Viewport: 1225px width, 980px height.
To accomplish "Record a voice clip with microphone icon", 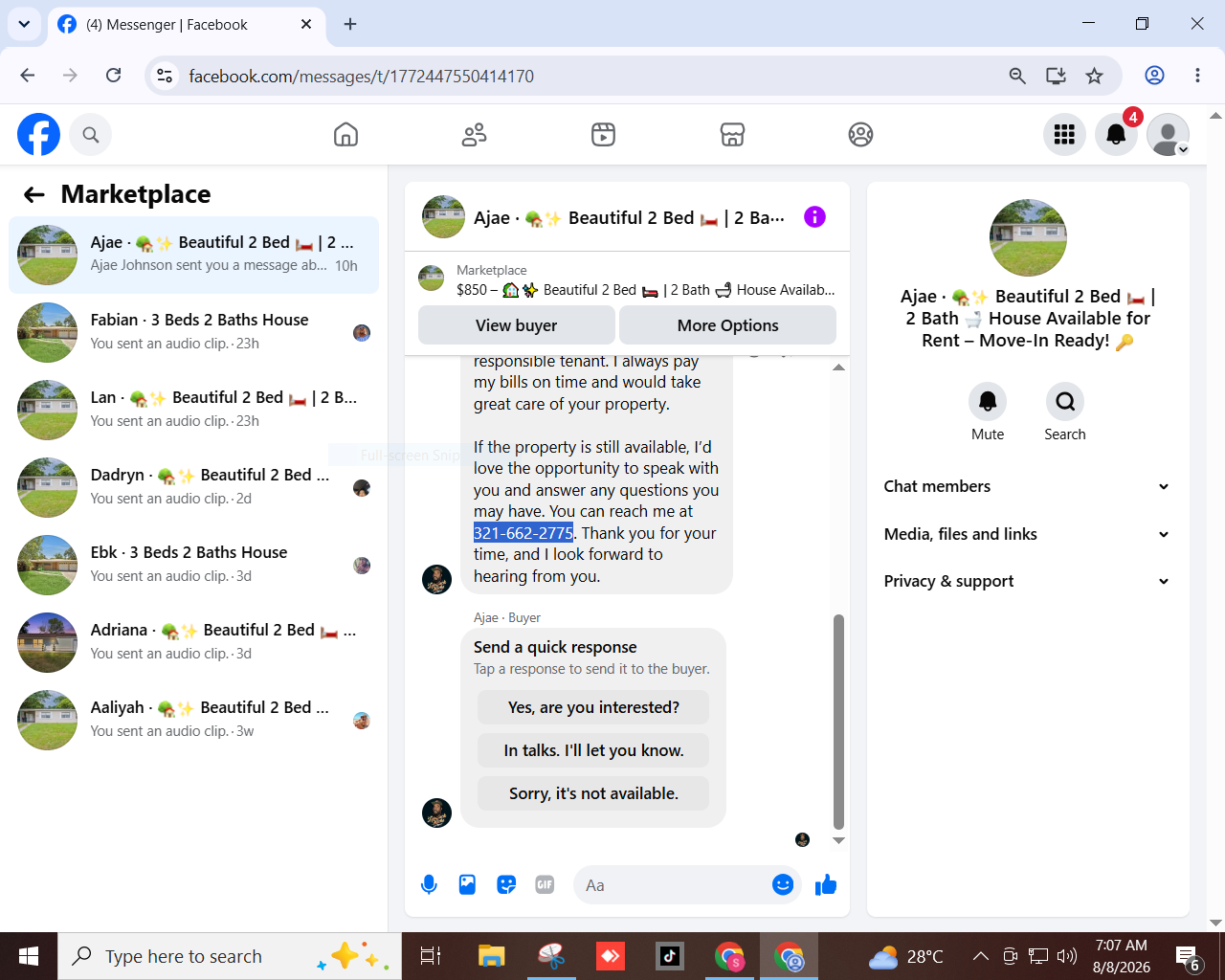I will click(430, 885).
